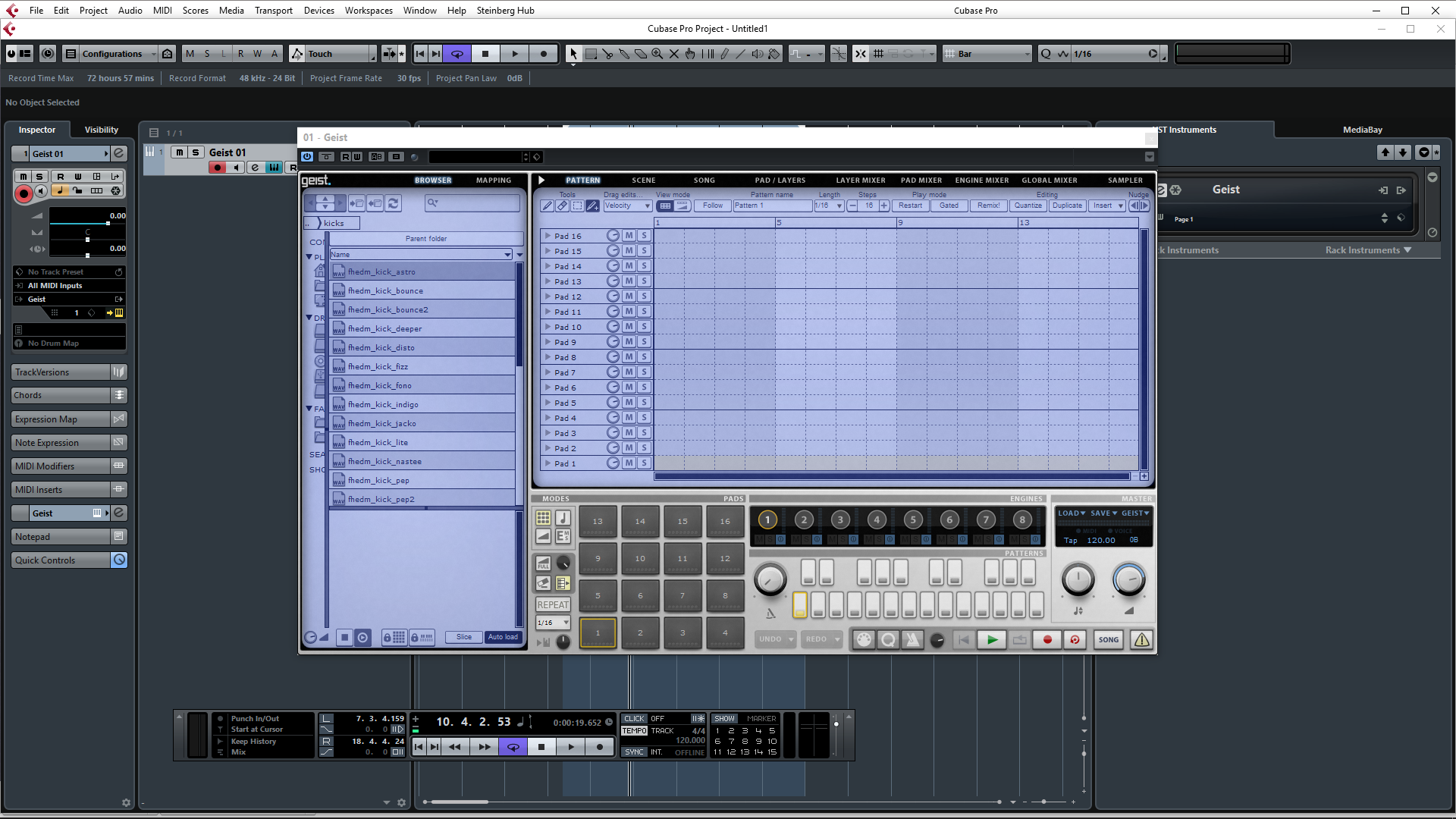This screenshot has width=1456, height=819.
Task: Solo Pad 9 in the pattern editor
Action: [x=644, y=342]
